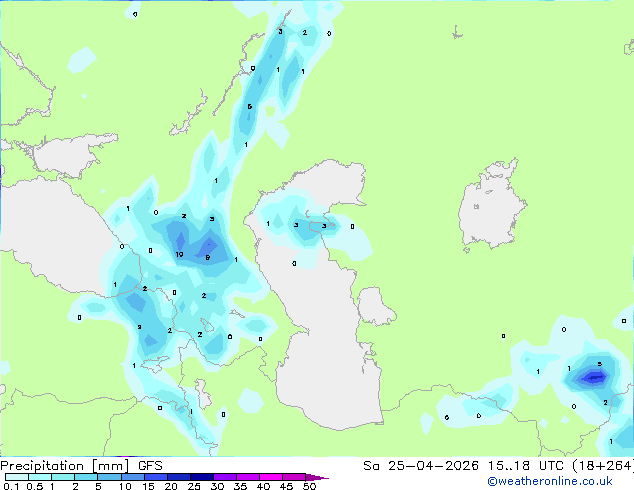Click the "0.1" legend scale label
This screenshot has height=490, width=634.
pos(11,486)
